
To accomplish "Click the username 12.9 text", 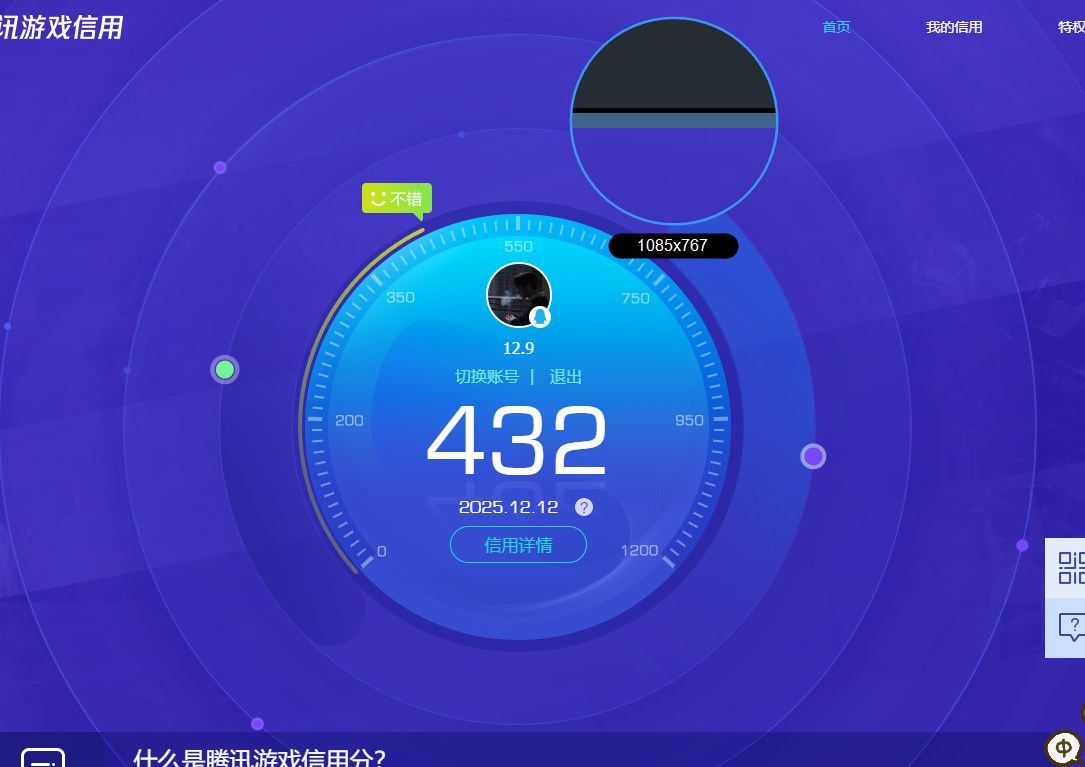I will point(518,348).
